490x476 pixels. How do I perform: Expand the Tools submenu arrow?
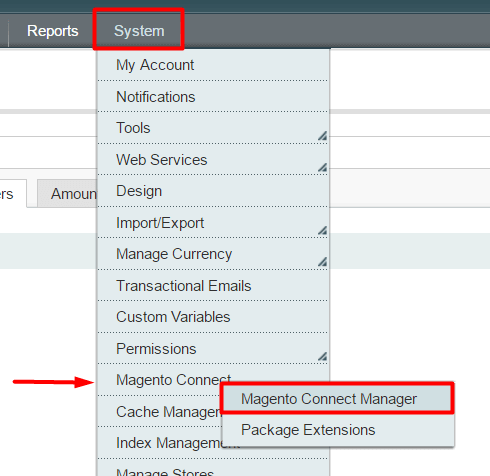(x=322, y=136)
